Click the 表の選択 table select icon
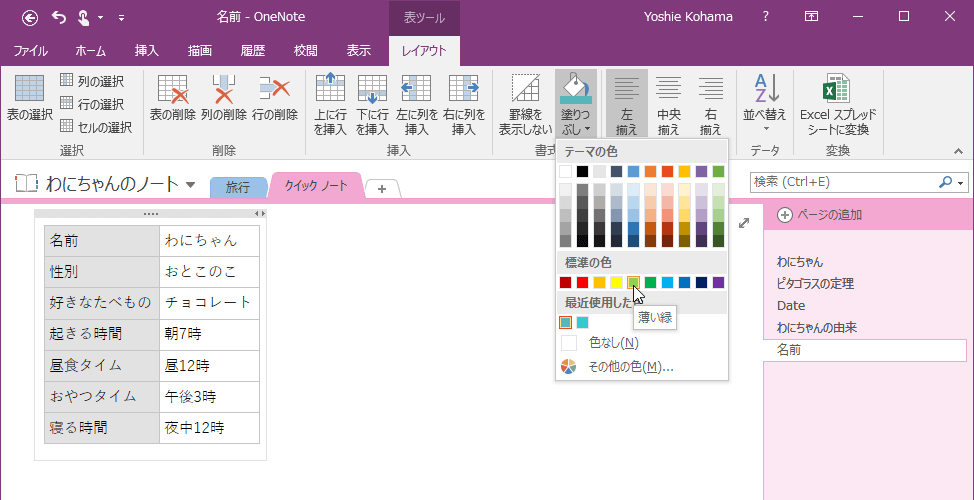 tap(29, 98)
